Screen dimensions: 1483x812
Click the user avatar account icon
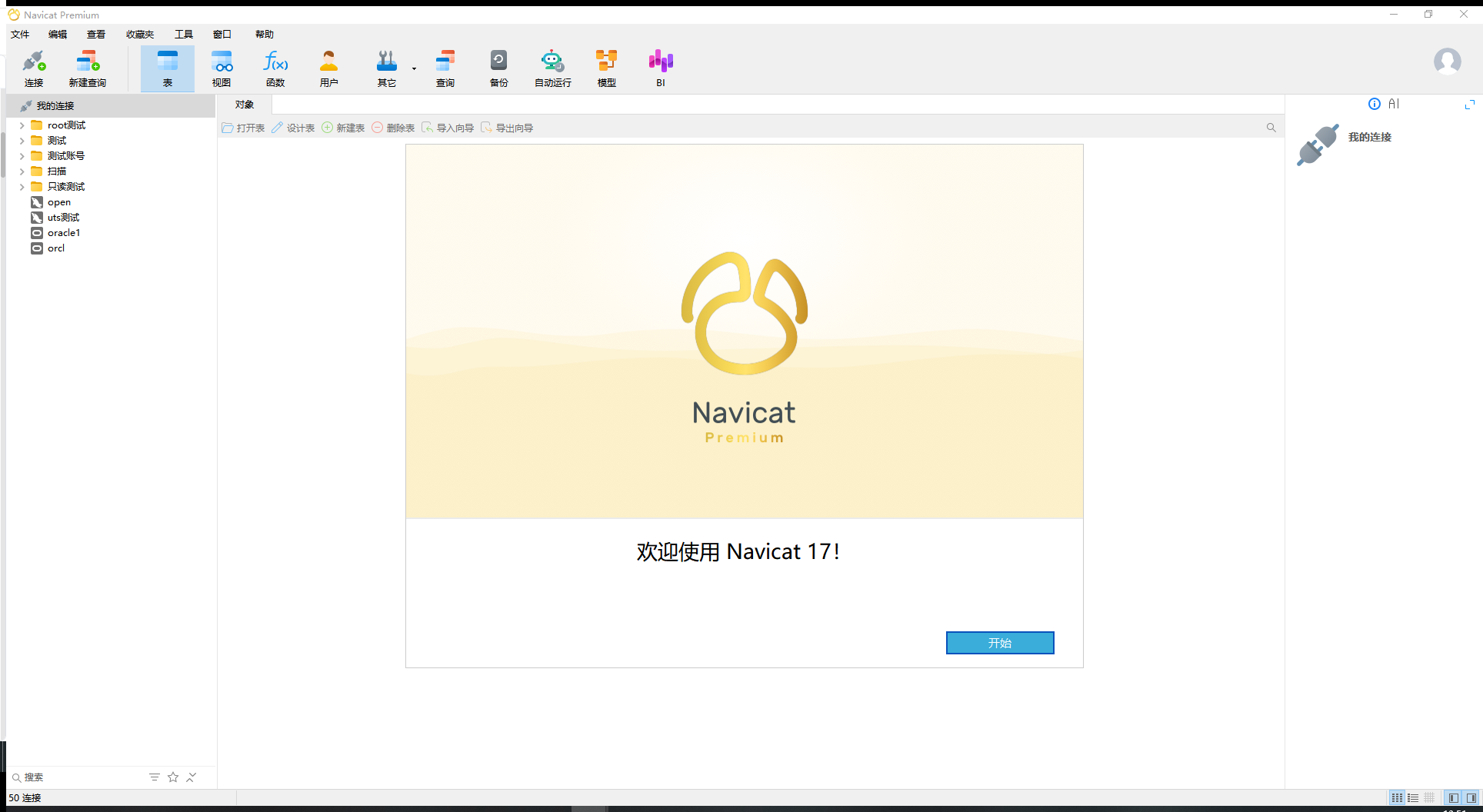point(1448,62)
